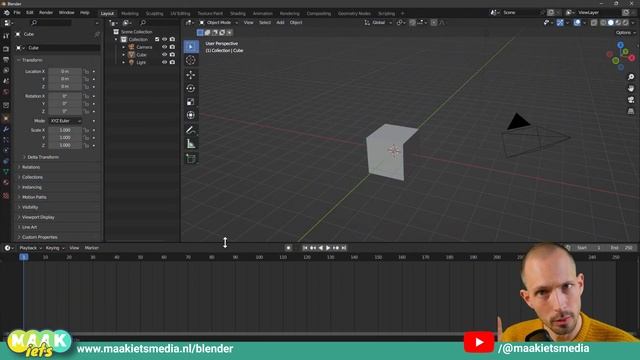This screenshot has height=360, width=640.
Task: Open the timeline Marker menu
Action: pos(91,248)
